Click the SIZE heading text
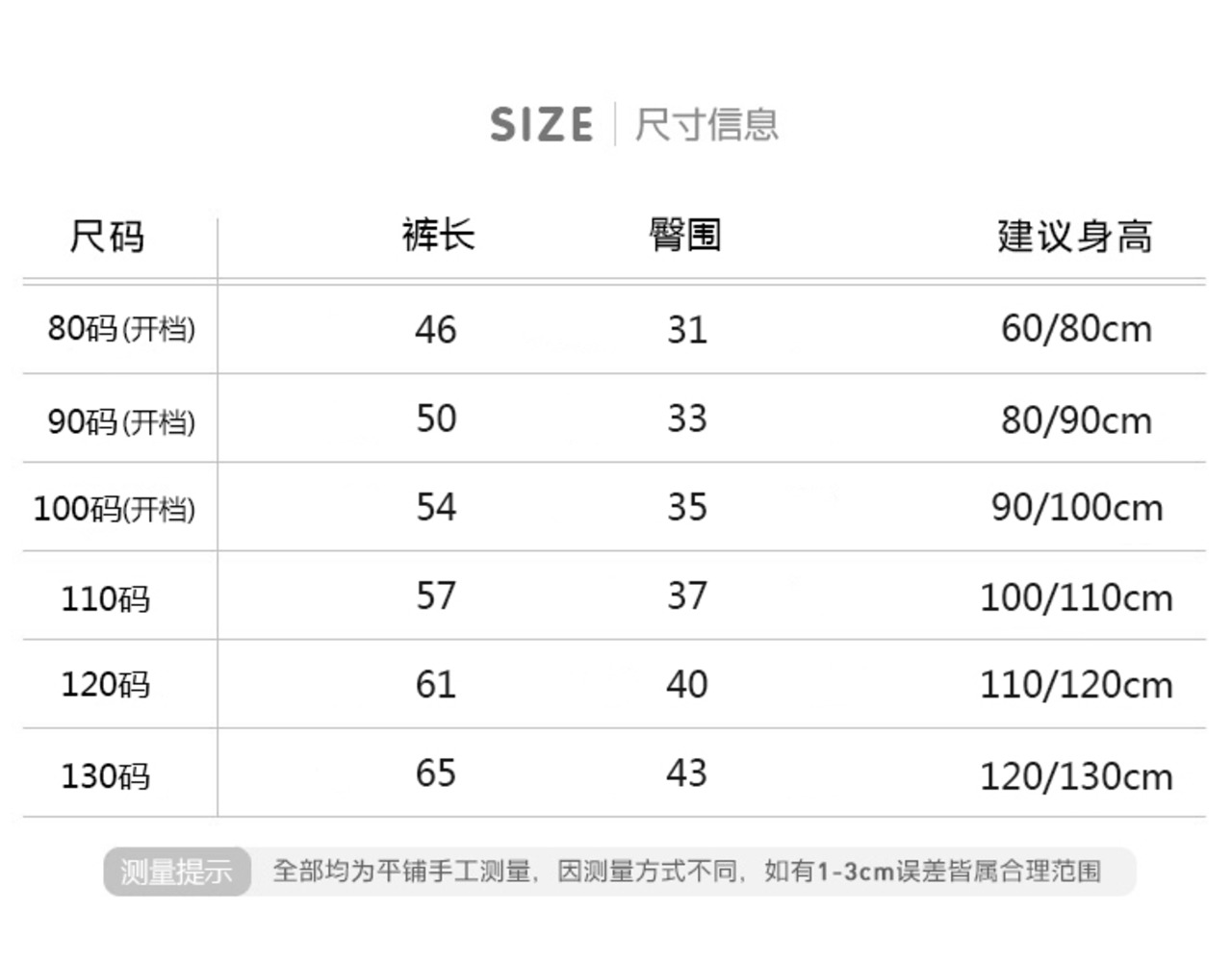This screenshot has height=962, width=1232. click(541, 125)
